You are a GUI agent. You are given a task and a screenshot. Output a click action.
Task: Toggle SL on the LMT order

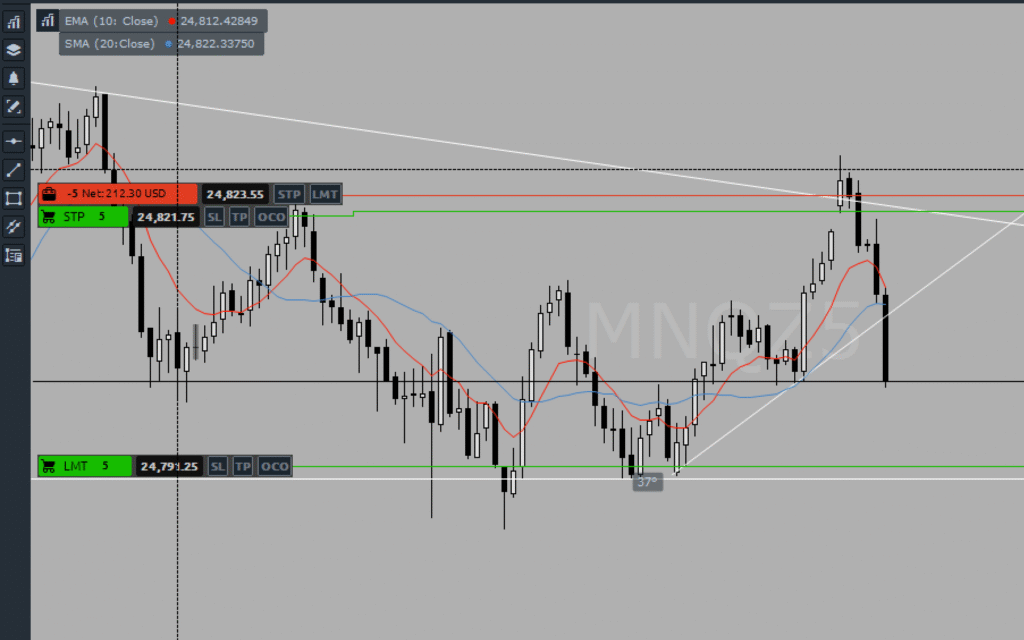pyautogui.click(x=218, y=466)
